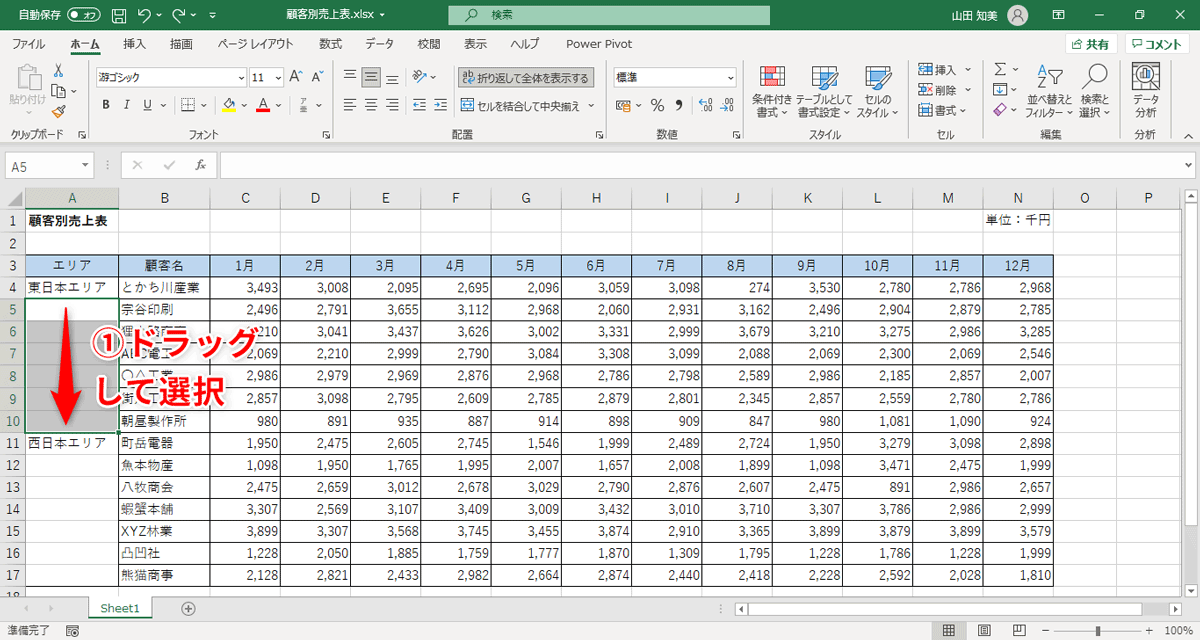Click the increase decimal places icon
Screen dimensions: 1200x640
pos(704,105)
